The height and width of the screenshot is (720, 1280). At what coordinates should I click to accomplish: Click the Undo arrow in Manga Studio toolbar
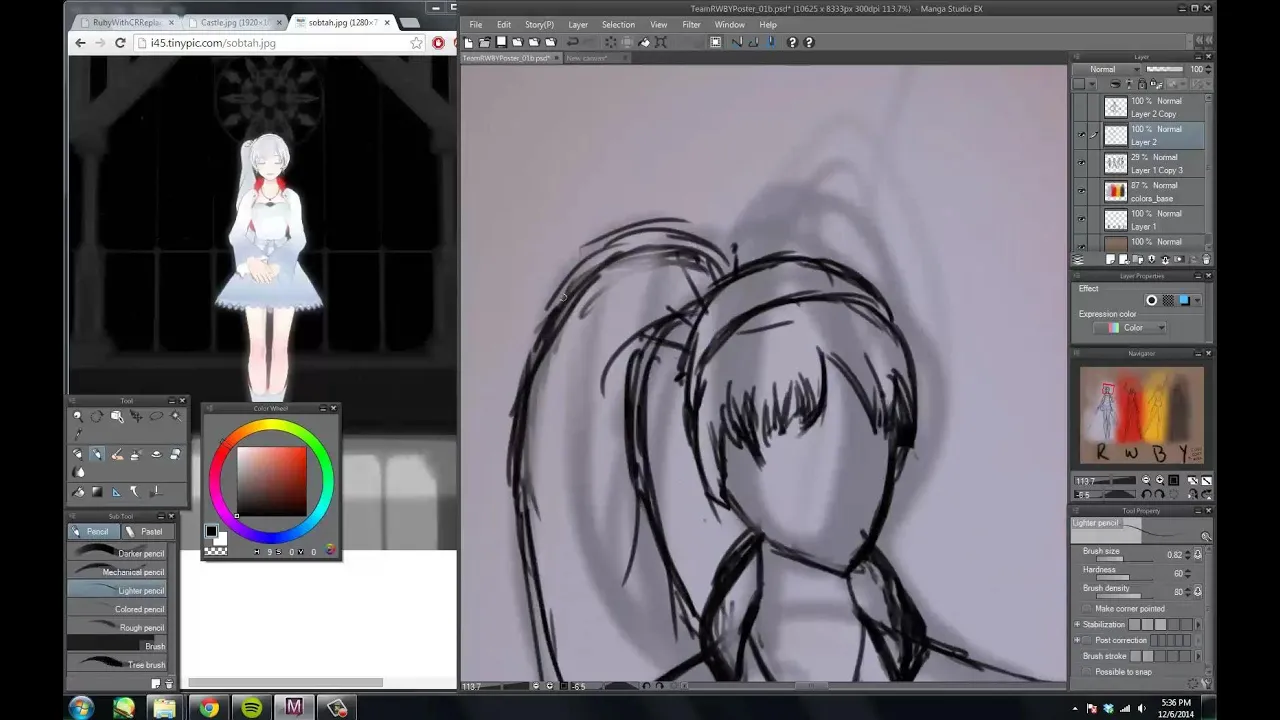point(573,42)
